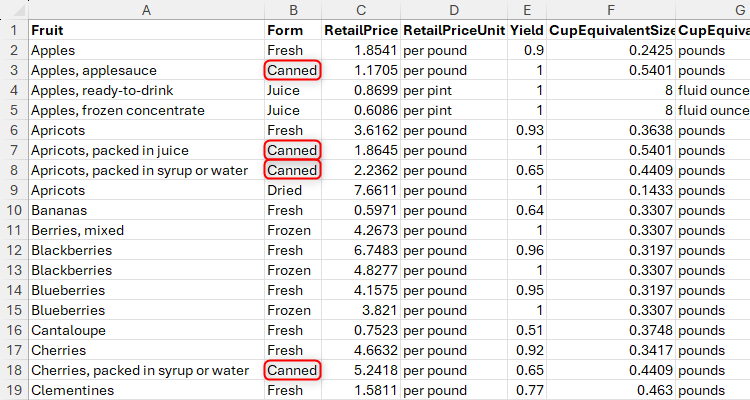The width and height of the screenshot is (750, 400).
Task: Select the 'RetailPrice' header cell
Action: click(360, 30)
